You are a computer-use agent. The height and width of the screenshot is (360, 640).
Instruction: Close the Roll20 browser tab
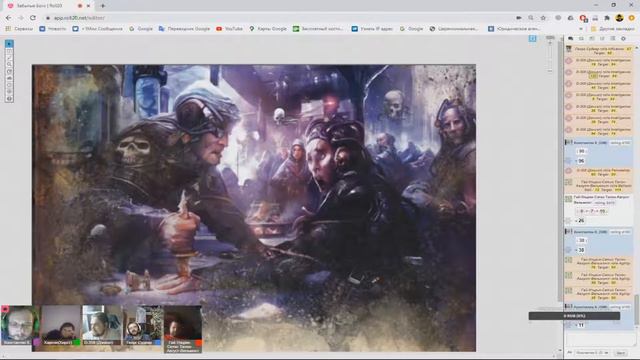88,6
